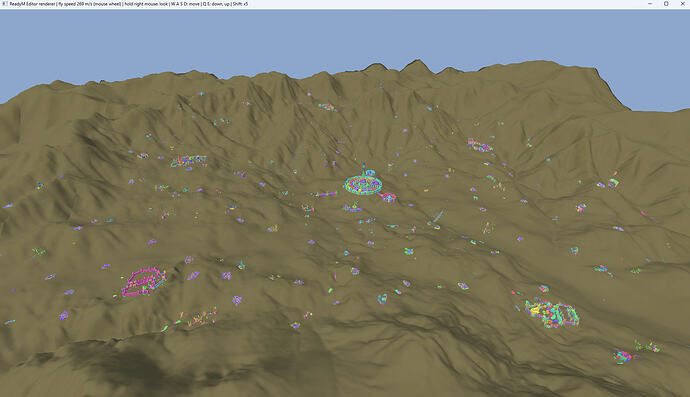Click the ReadyM Editor renderer title text
The image size is (690, 397).
[x=128, y=4]
